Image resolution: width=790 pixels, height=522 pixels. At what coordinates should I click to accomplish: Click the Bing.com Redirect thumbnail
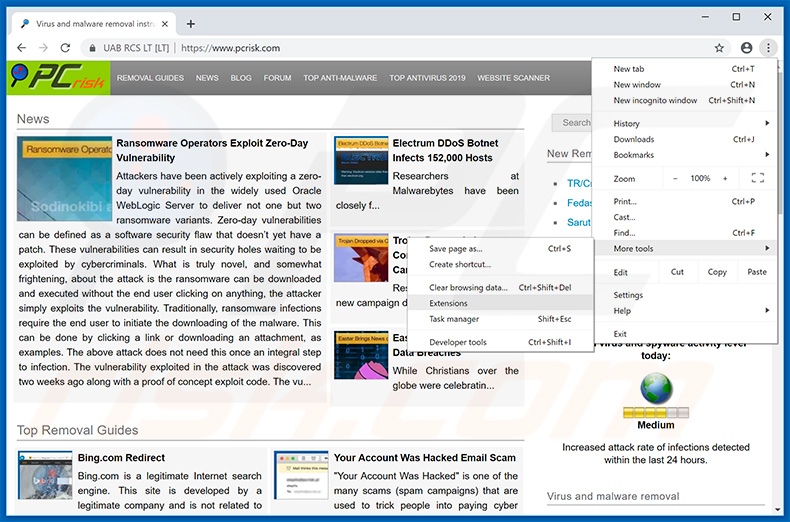[45, 475]
